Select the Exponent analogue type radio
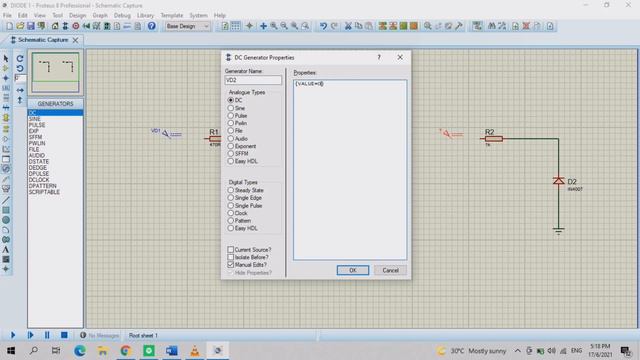The width and height of the screenshot is (640, 360). (231, 146)
